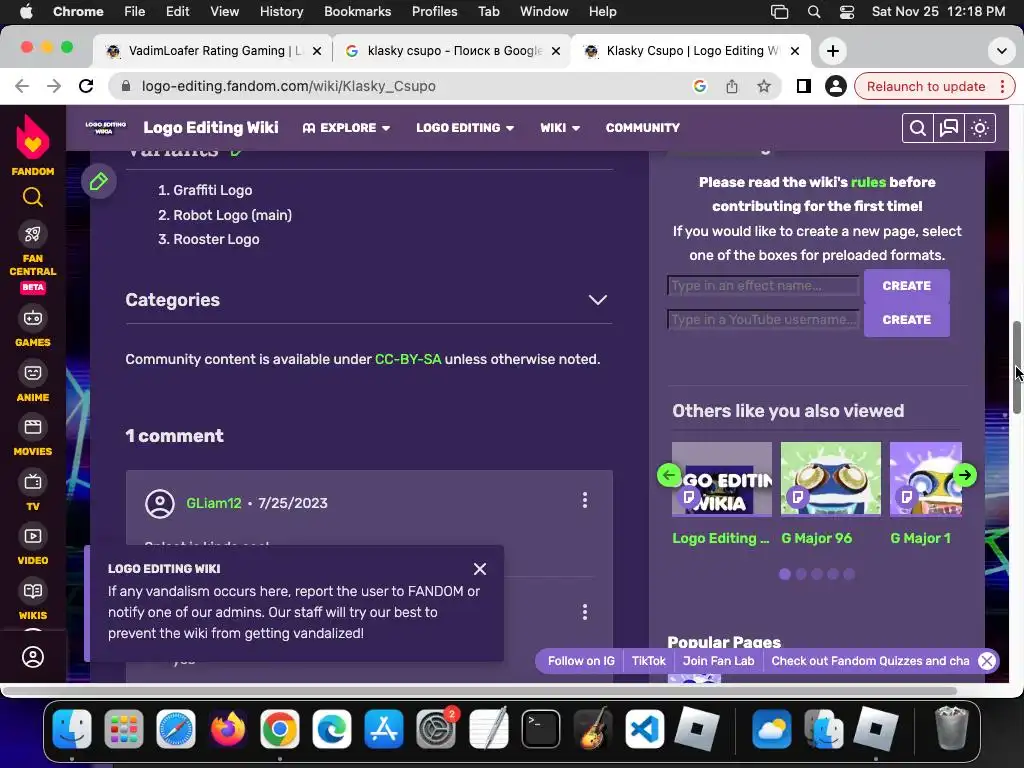Focus the effect name input field
This screenshot has height=768, width=1024.
tap(763, 285)
